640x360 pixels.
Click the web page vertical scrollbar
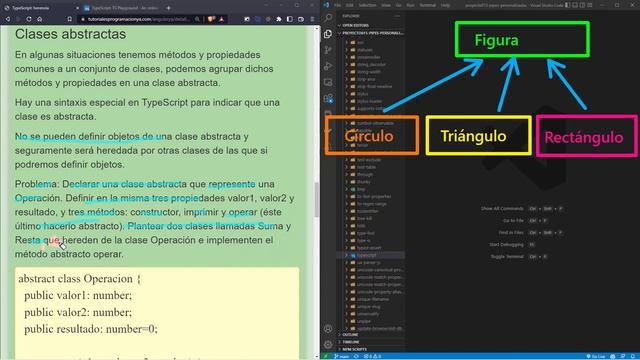coord(317,200)
